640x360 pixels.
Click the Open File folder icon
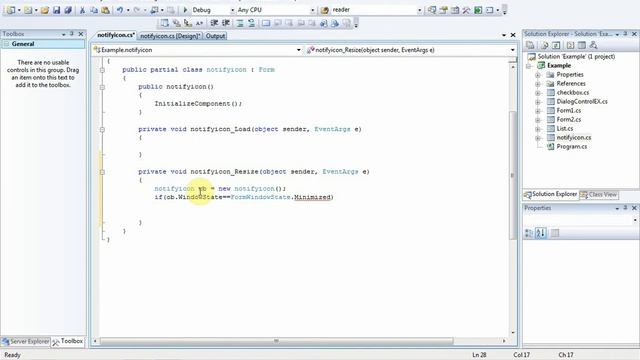point(45,10)
